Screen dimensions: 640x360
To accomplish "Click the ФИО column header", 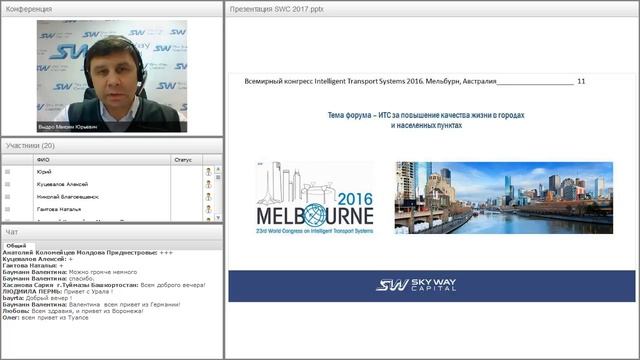I will pos(102,160).
